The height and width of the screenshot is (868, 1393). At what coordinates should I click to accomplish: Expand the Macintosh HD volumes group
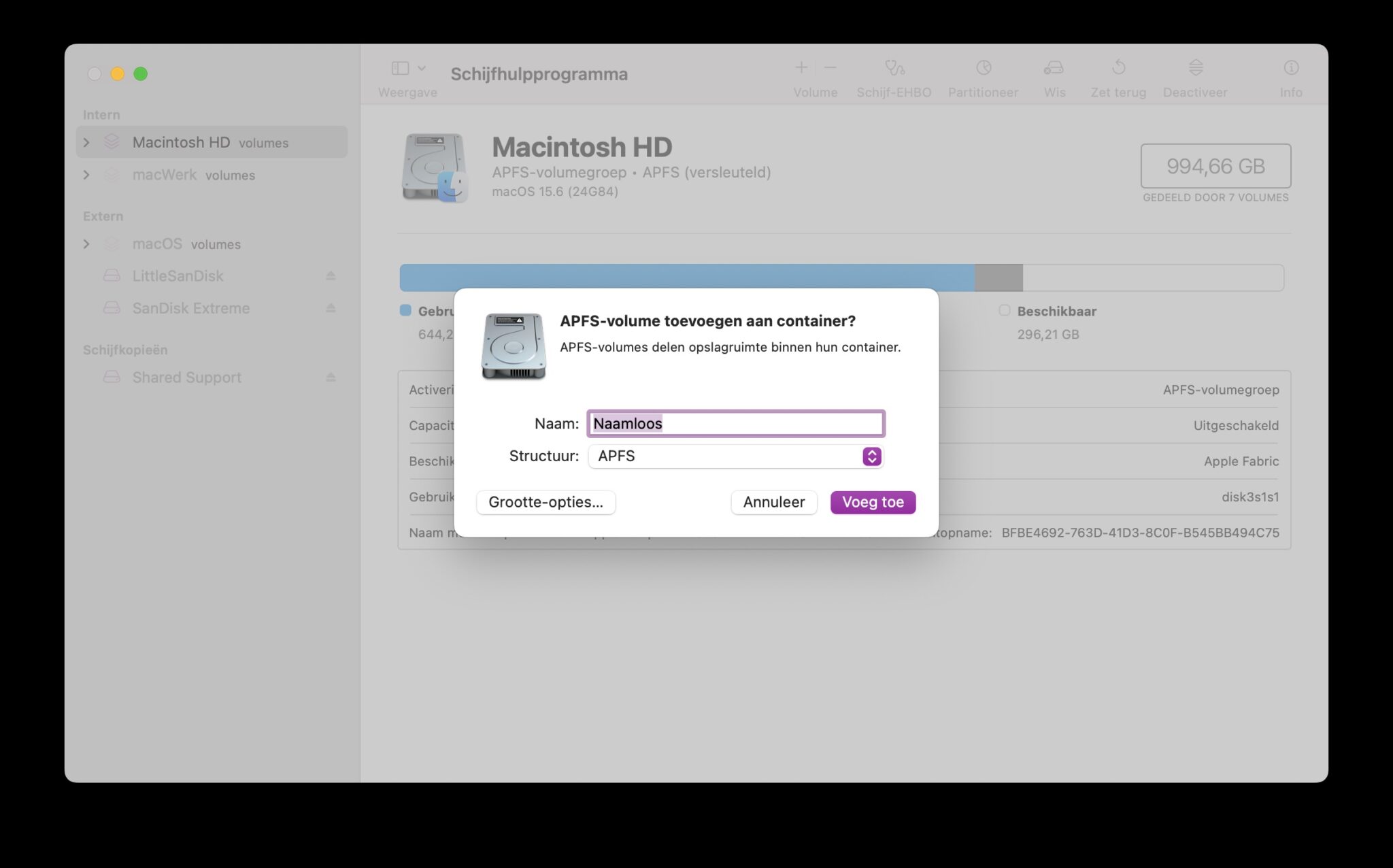pyautogui.click(x=86, y=142)
